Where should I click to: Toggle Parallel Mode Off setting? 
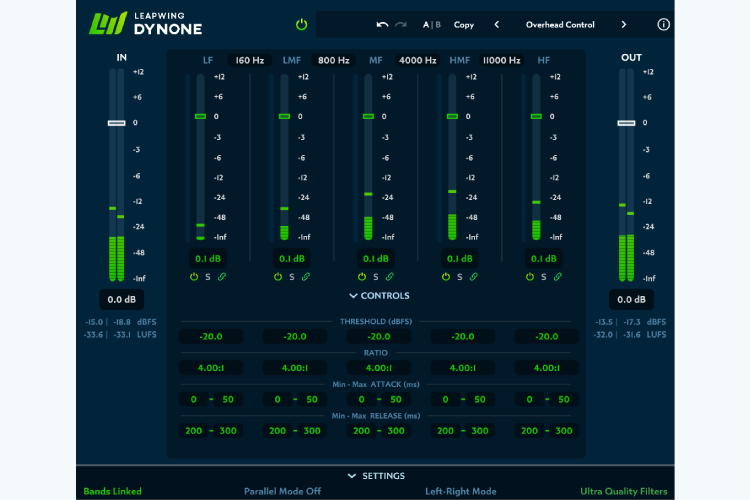click(x=282, y=491)
